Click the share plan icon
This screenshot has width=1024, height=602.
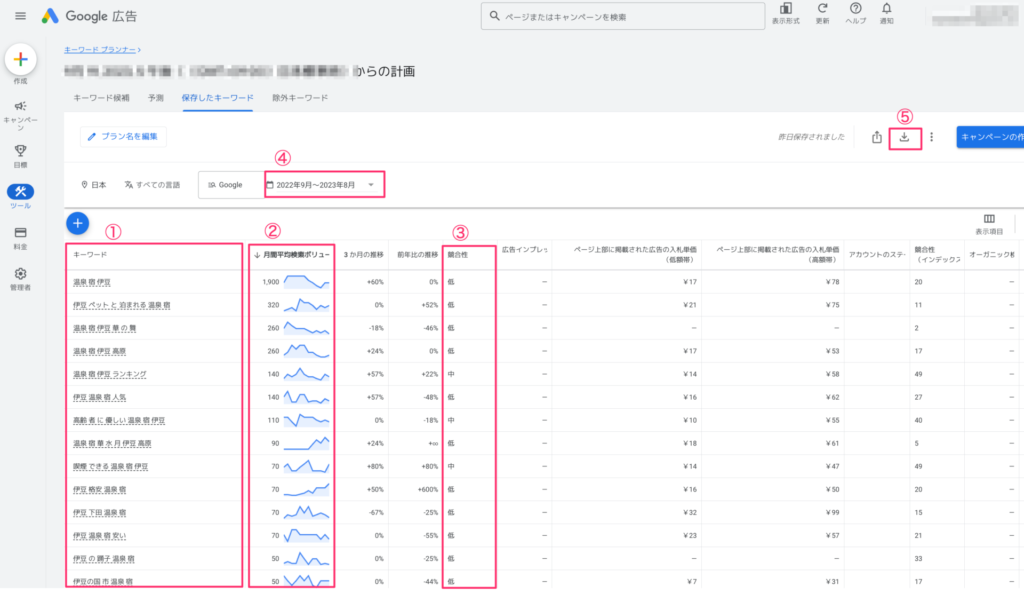[x=876, y=137]
